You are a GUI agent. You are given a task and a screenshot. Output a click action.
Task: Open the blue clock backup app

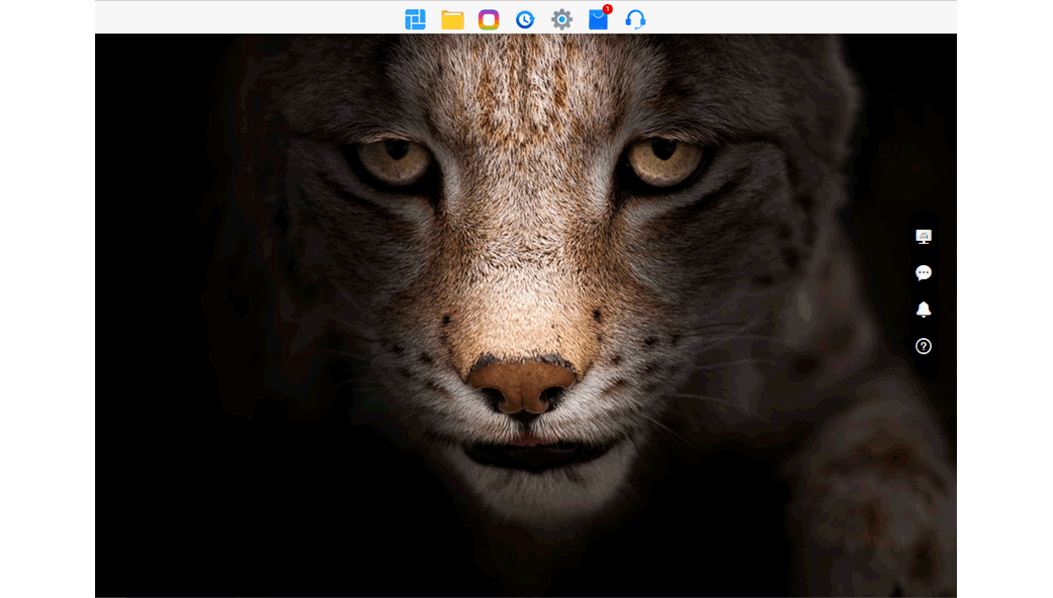[x=525, y=19]
